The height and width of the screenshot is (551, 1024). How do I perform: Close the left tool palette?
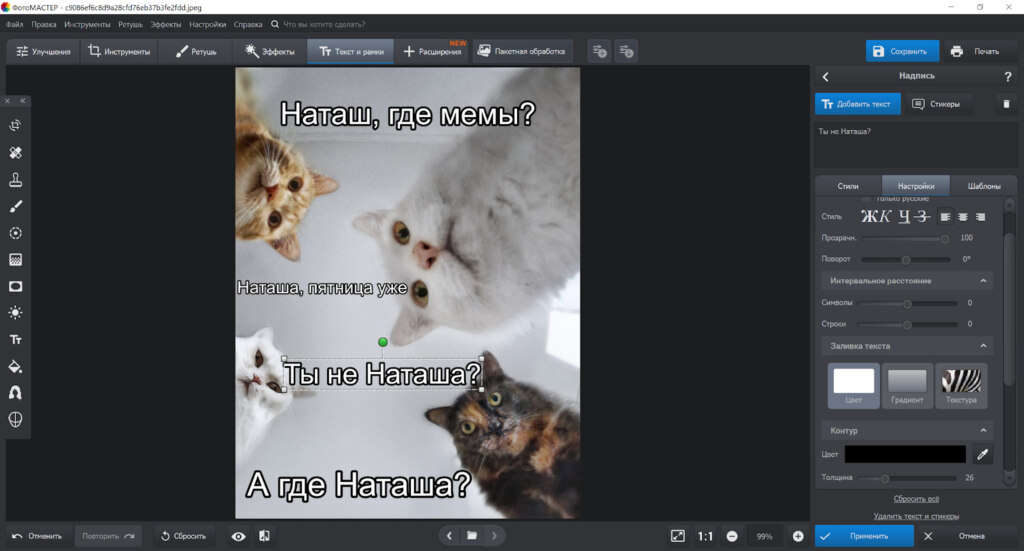(8, 101)
